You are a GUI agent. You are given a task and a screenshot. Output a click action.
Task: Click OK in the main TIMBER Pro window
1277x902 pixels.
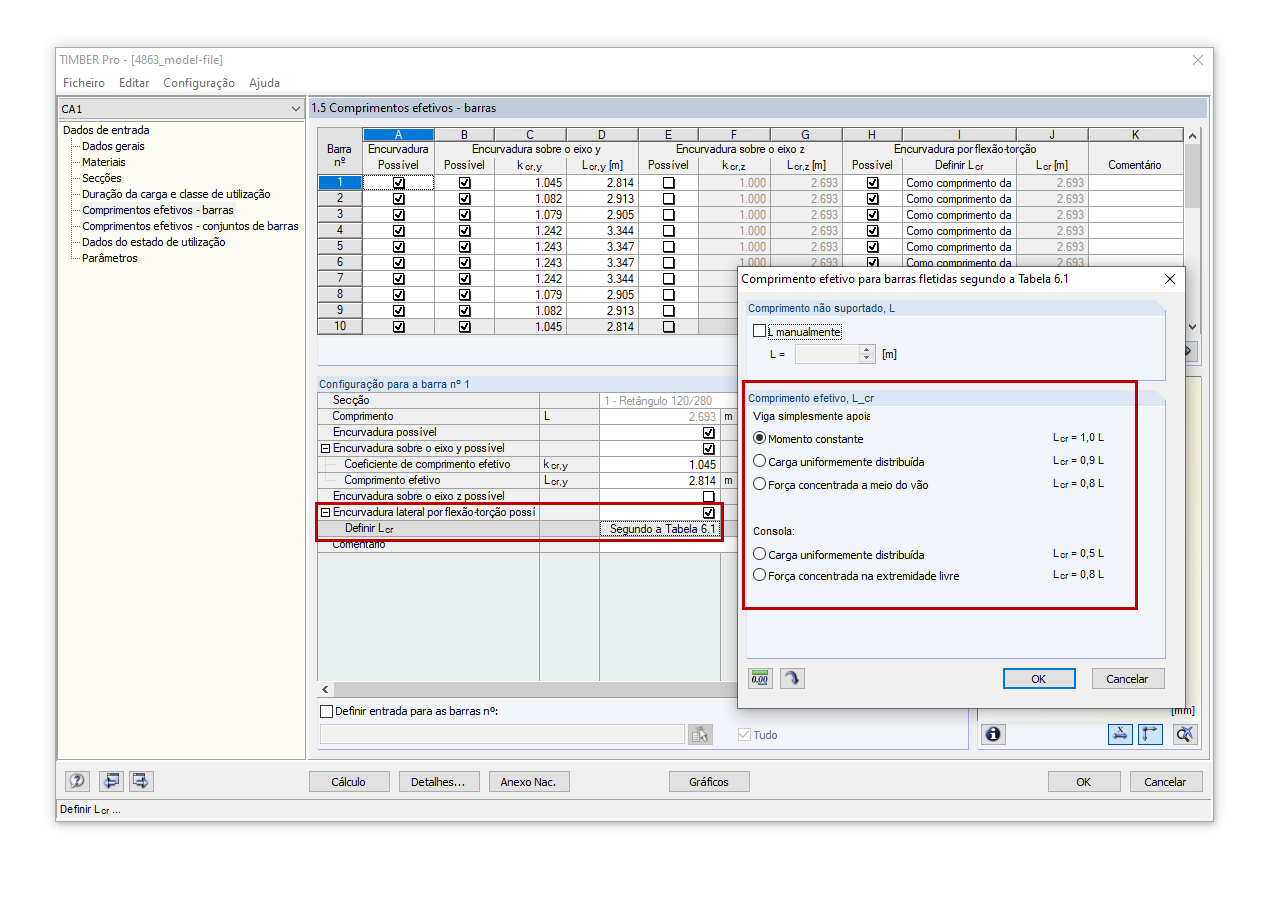coord(1084,782)
